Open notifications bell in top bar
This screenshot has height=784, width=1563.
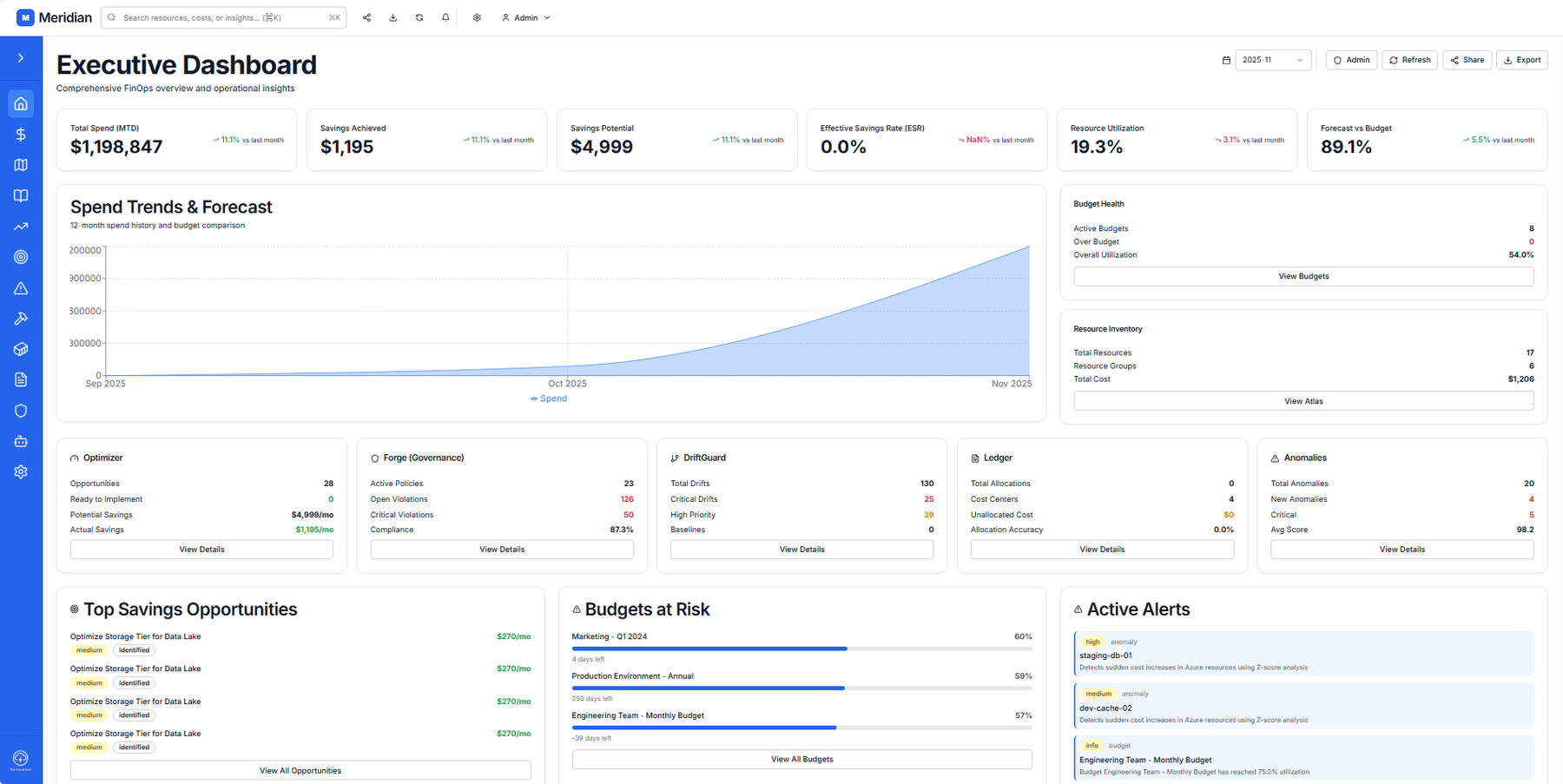[x=445, y=17]
